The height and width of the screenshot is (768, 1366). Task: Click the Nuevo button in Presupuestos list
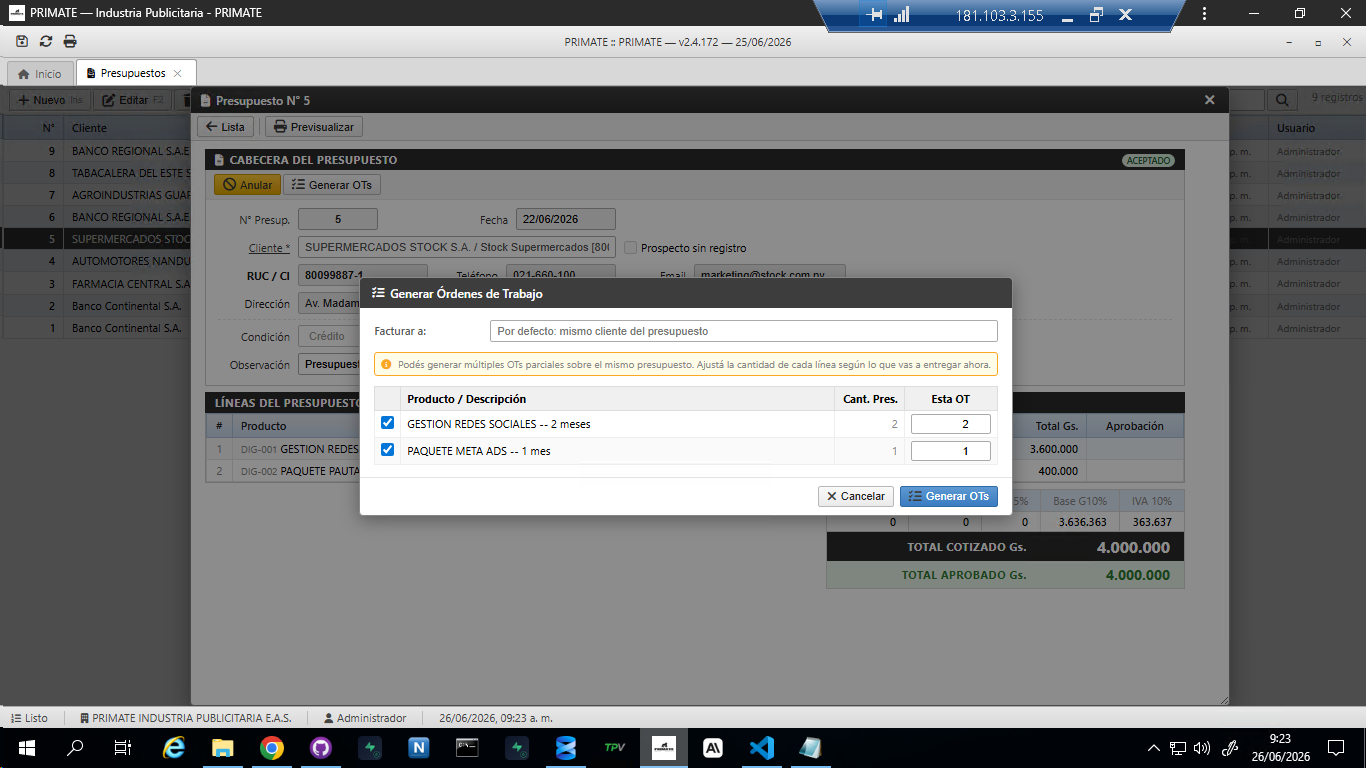click(x=49, y=100)
